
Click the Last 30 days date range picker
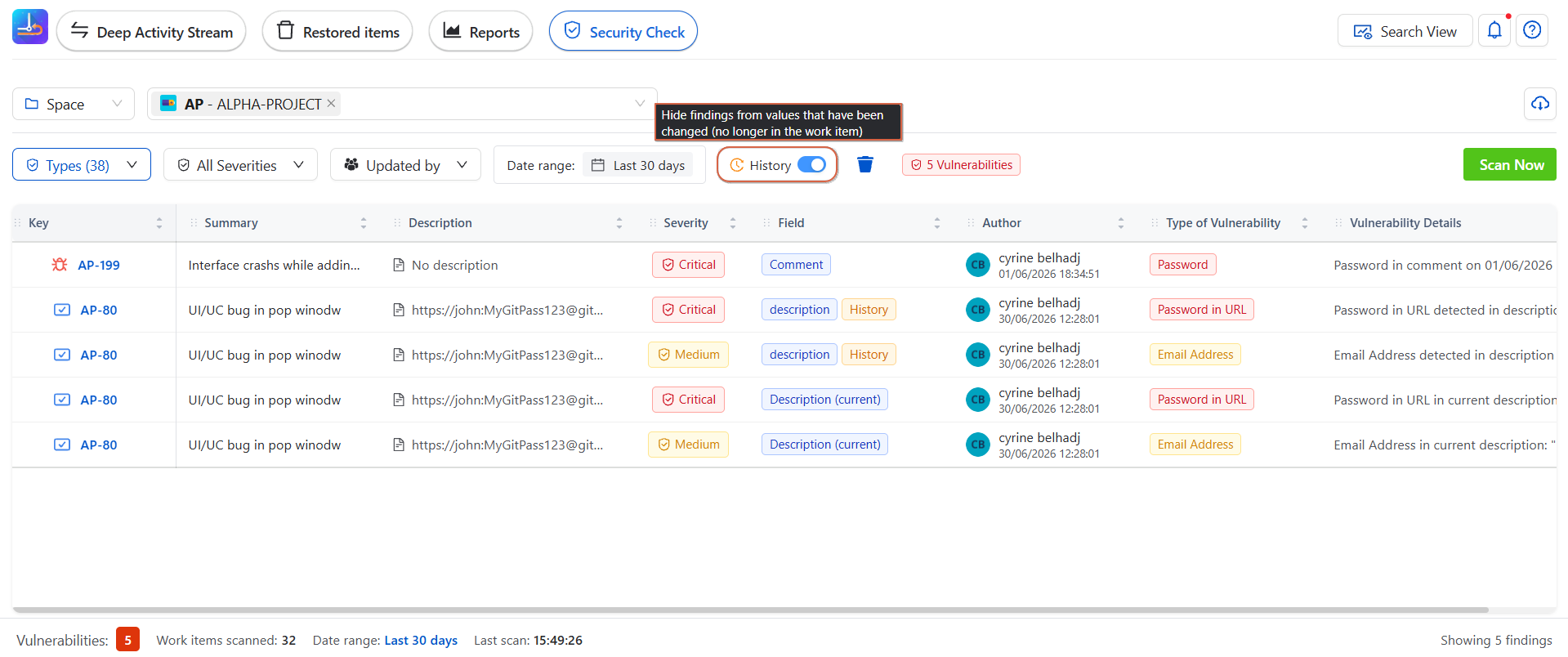(x=637, y=165)
